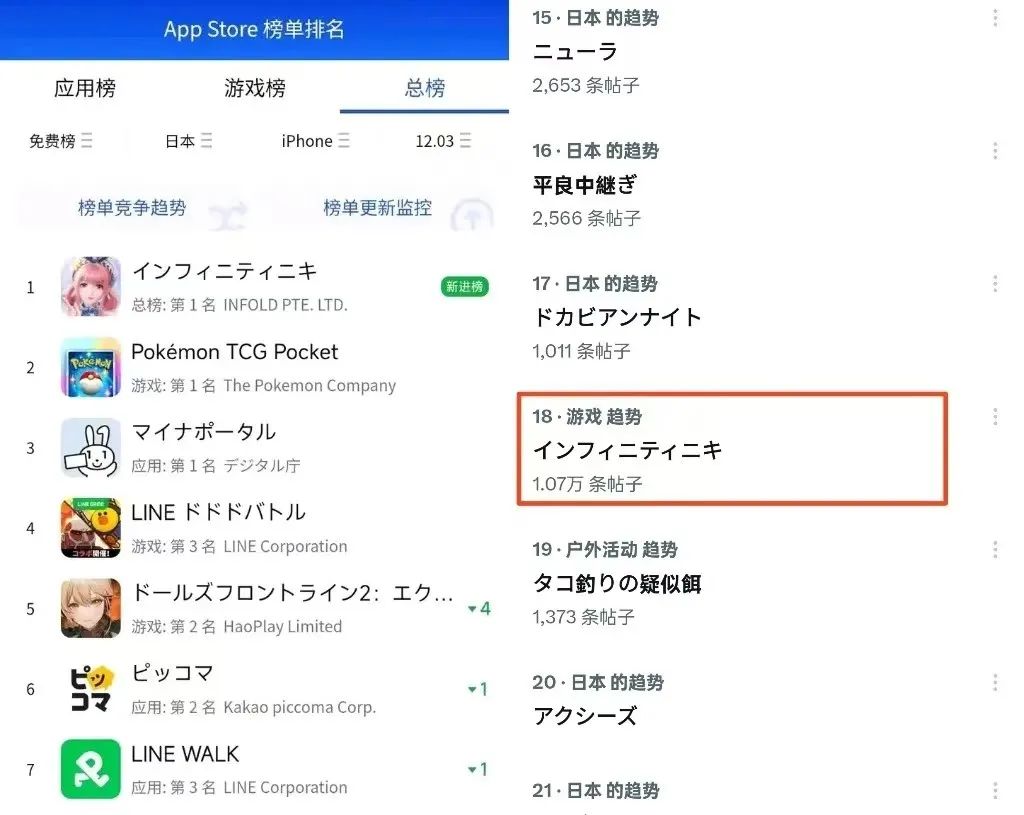Viewport: 1024px width, 815px height.
Task: Click the 榜单竞争趋势 button
Action: pyautogui.click(x=132, y=208)
